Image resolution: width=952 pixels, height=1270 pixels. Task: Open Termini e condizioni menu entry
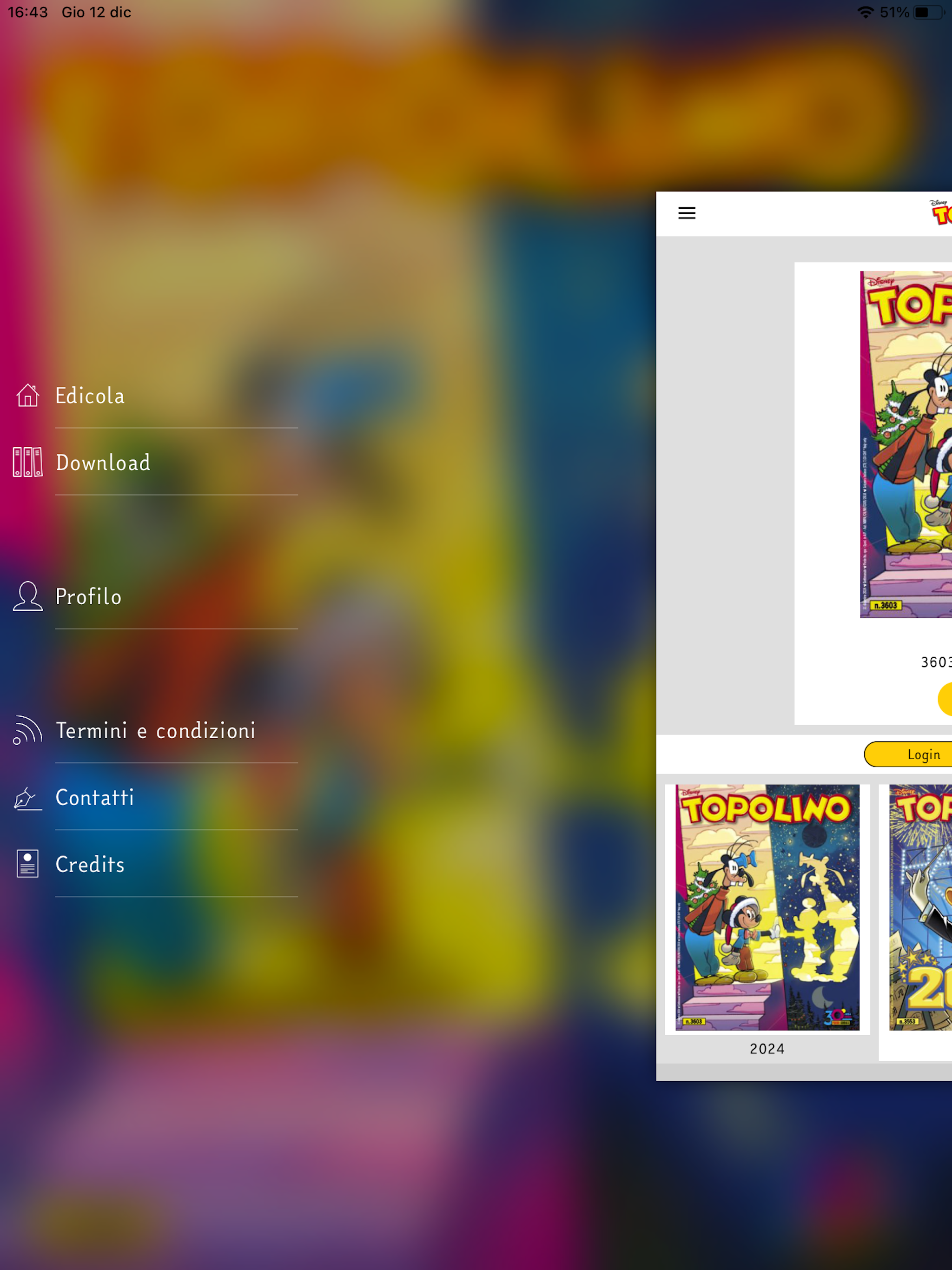pyautogui.click(x=156, y=730)
